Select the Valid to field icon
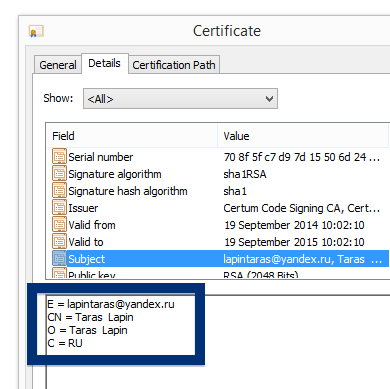 tap(59, 242)
